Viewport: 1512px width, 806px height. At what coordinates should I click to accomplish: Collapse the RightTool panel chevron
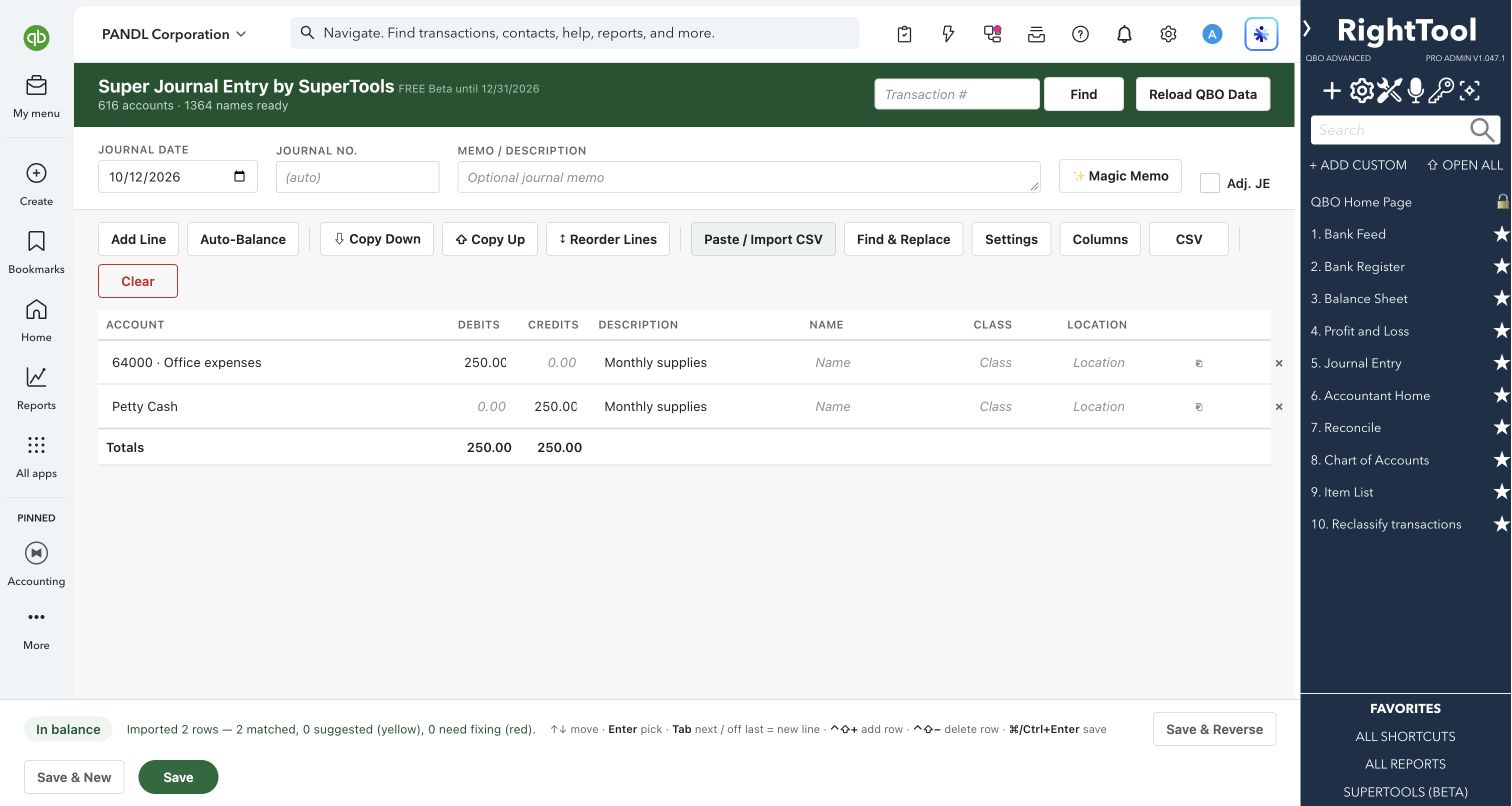(1307, 29)
